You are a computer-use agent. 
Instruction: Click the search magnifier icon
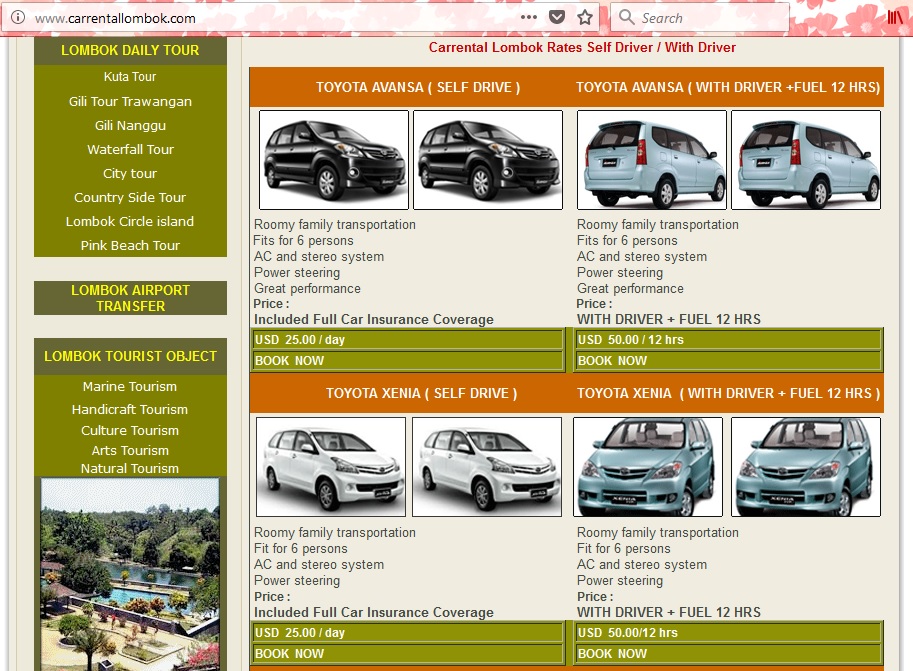pos(627,17)
